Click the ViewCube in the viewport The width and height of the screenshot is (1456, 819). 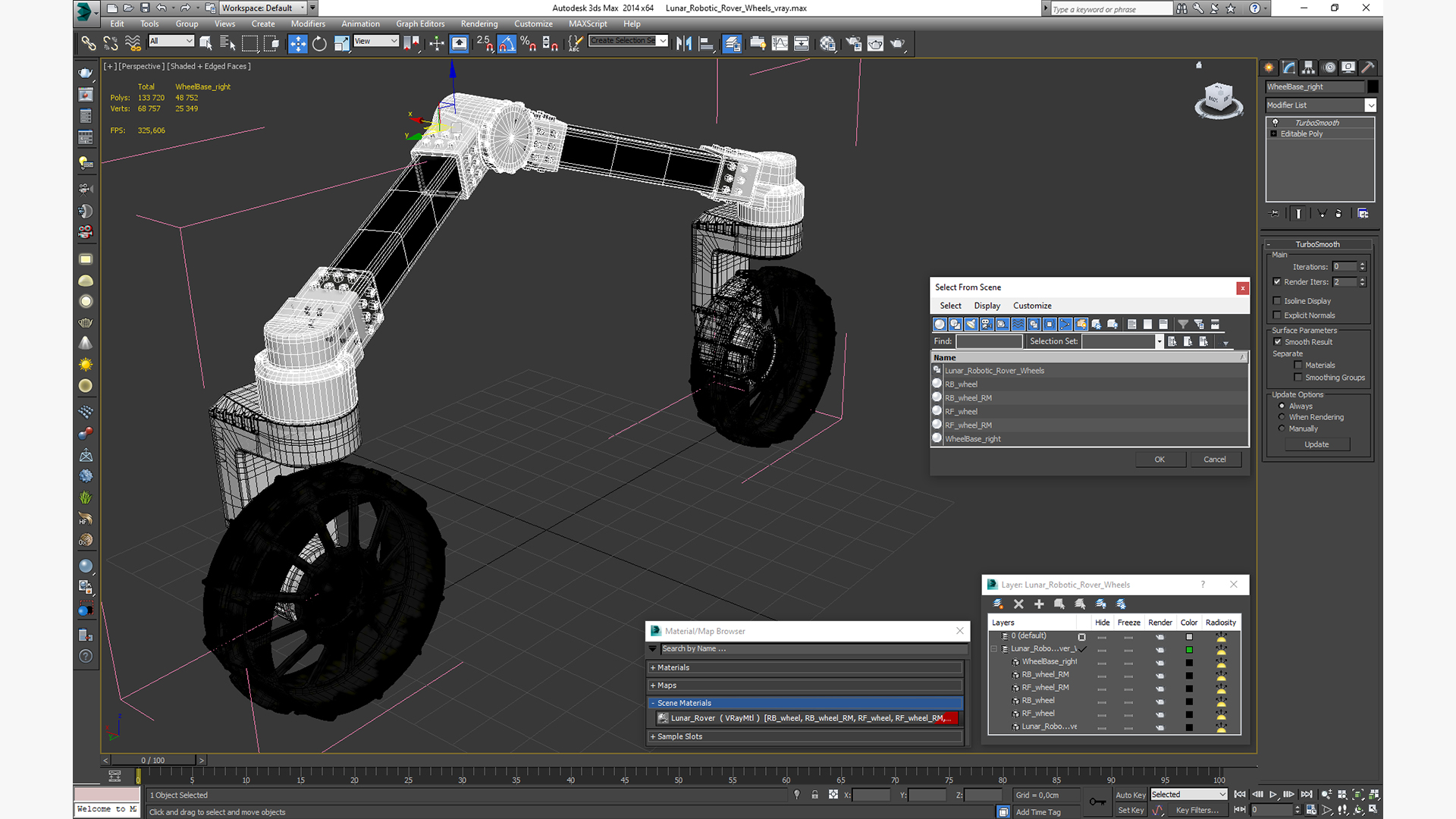[1219, 100]
